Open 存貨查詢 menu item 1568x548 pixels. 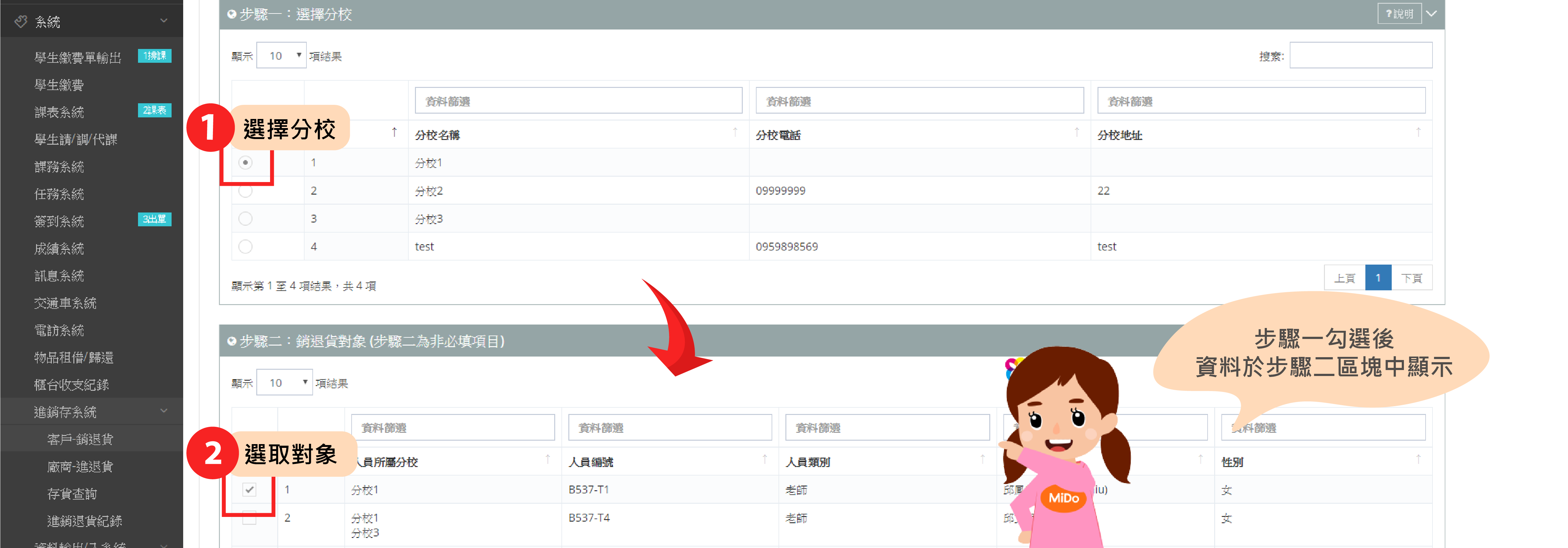(72, 494)
